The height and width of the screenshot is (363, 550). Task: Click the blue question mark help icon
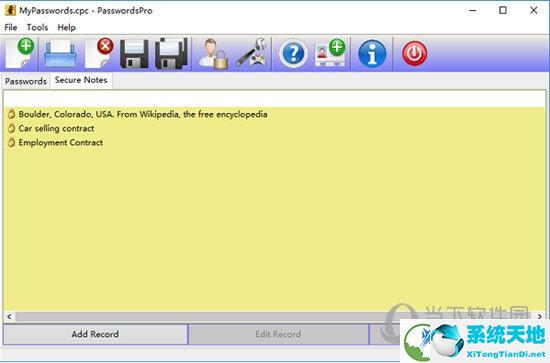click(x=294, y=54)
